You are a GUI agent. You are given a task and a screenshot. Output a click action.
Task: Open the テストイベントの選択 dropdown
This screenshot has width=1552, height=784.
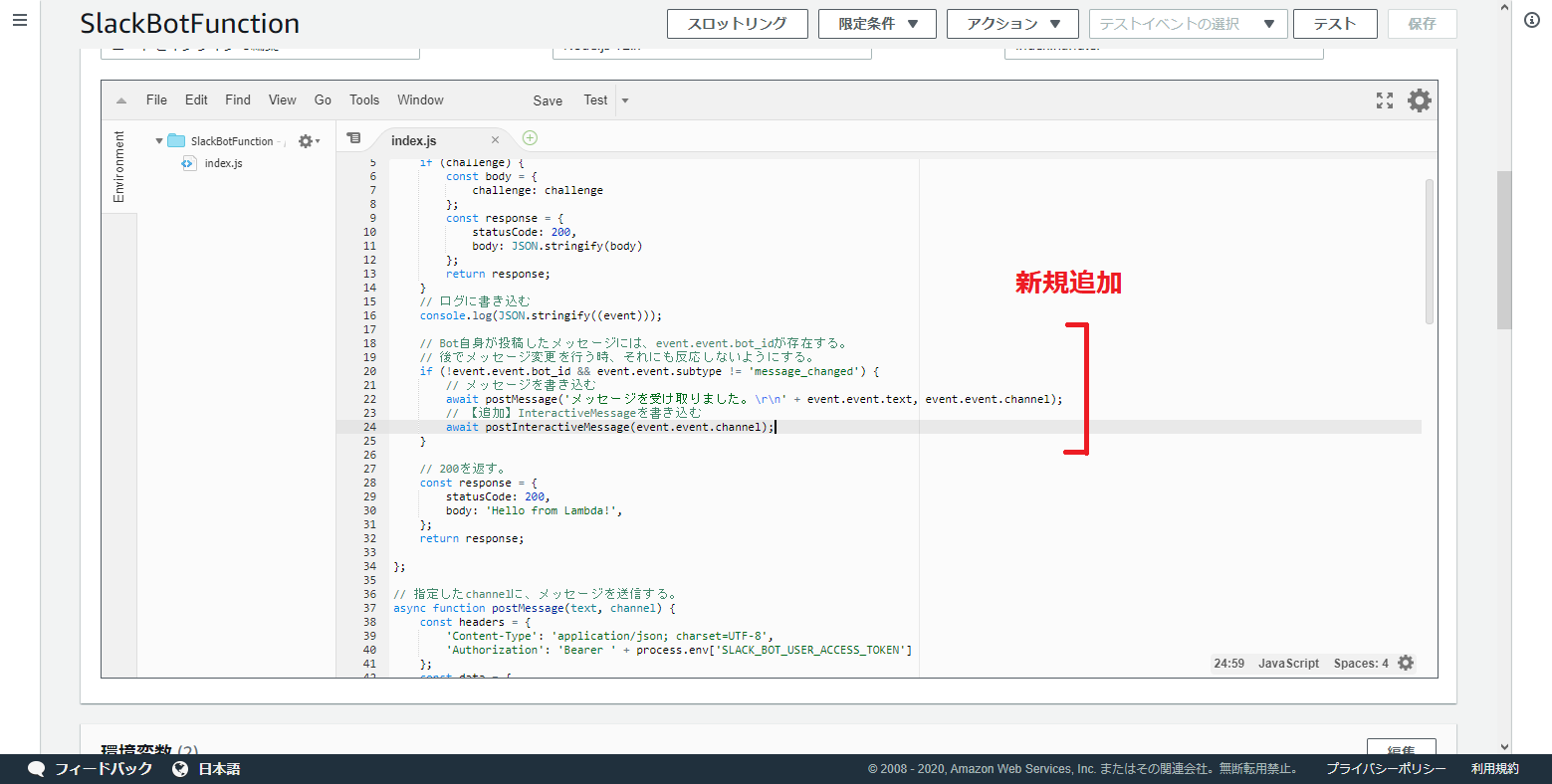click(1189, 24)
